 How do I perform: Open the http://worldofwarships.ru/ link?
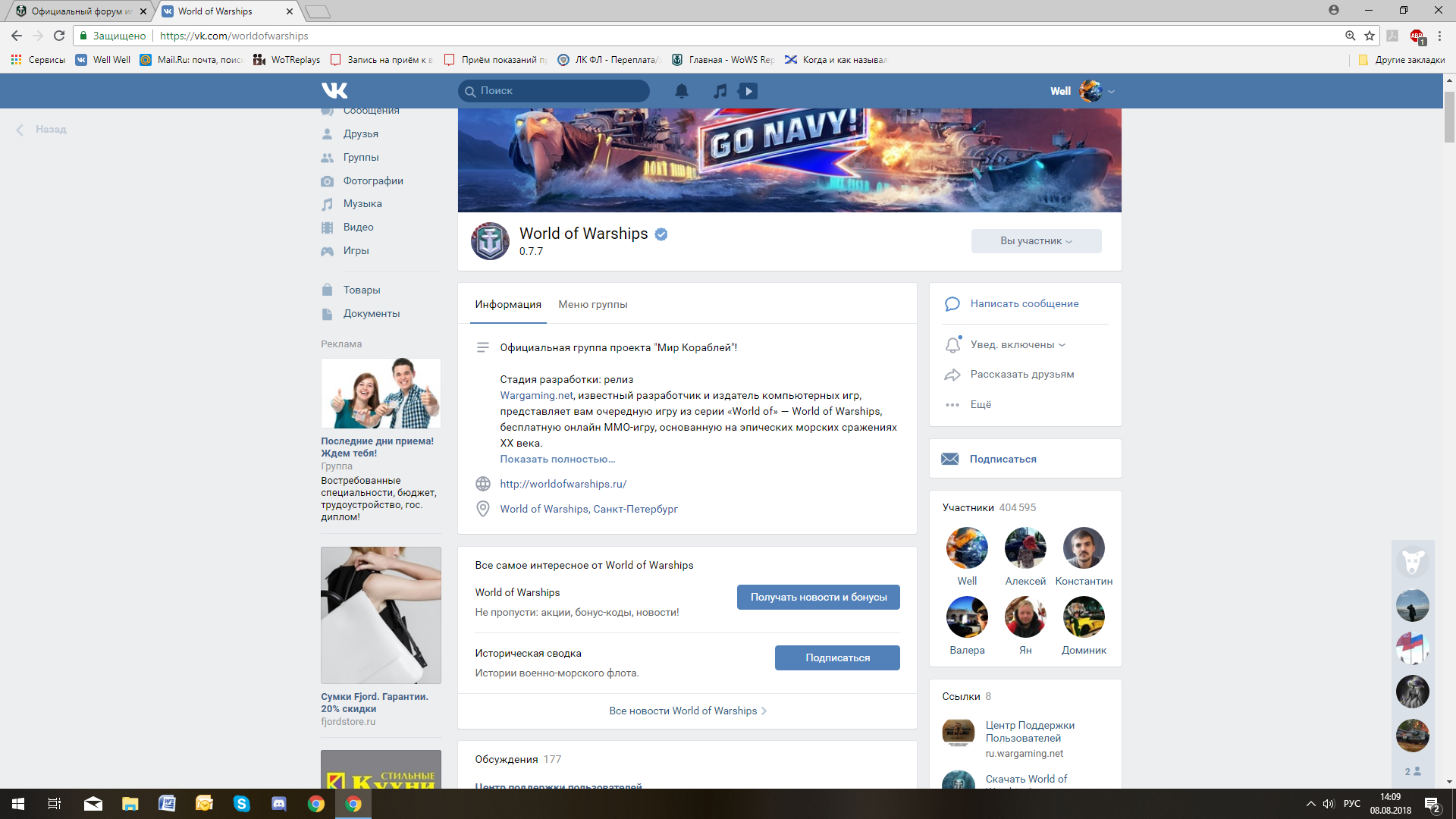tap(563, 485)
